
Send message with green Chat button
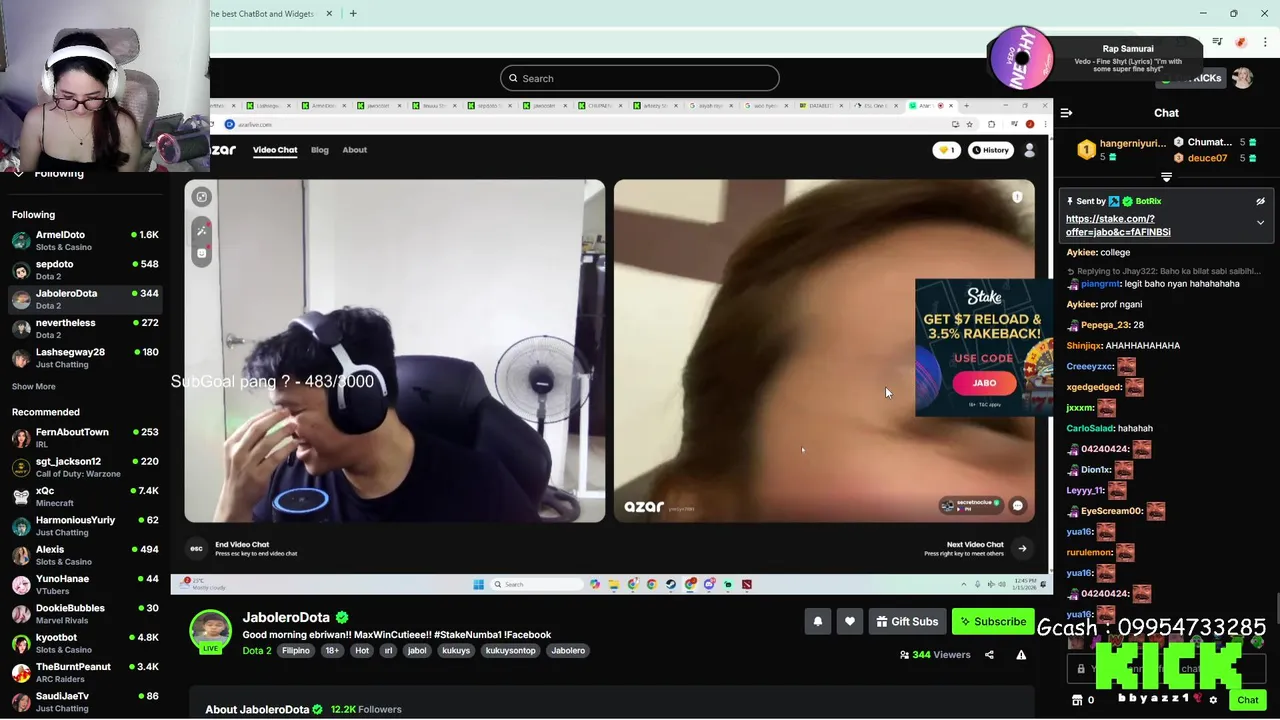tap(1247, 700)
